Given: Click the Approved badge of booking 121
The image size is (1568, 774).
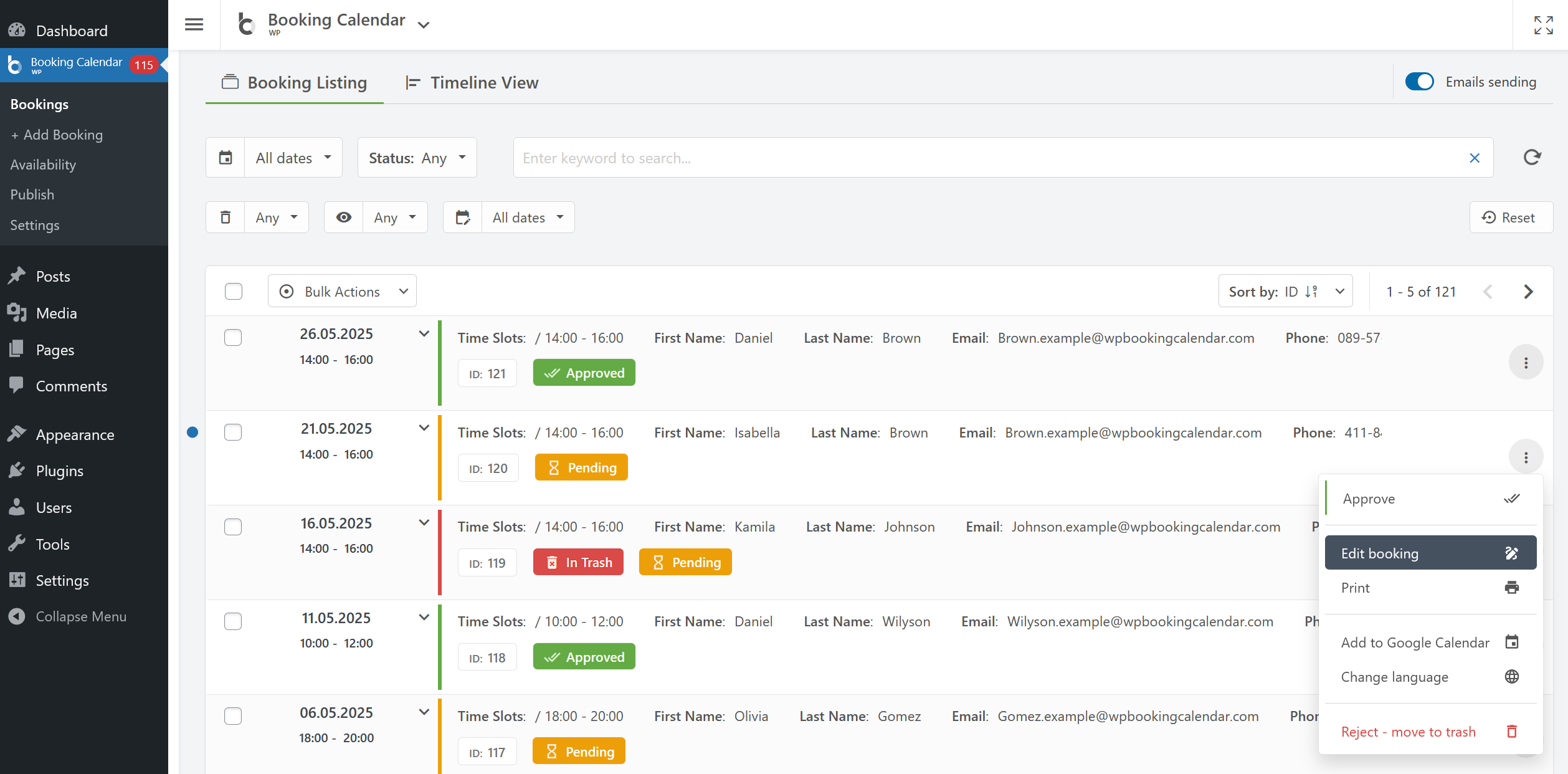Looking at the screenshot, I should click(584, 373).
